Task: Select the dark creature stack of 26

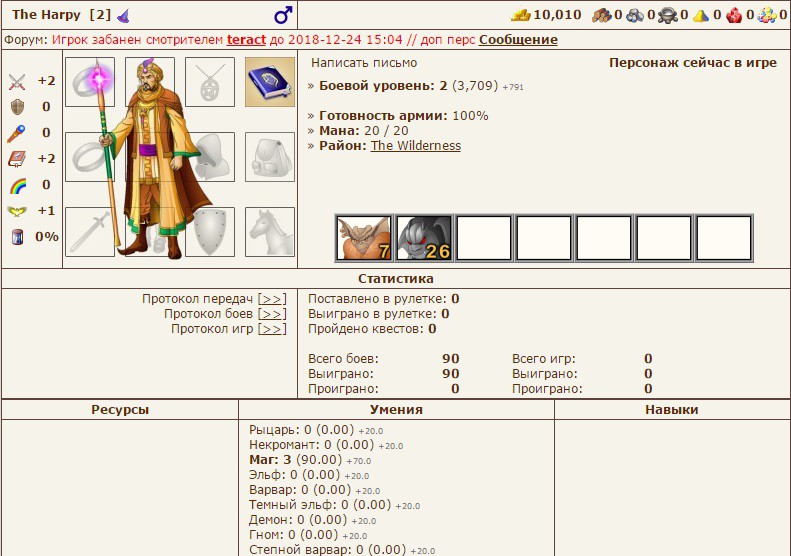Action: pyautogui.click(x=424, y=238)
